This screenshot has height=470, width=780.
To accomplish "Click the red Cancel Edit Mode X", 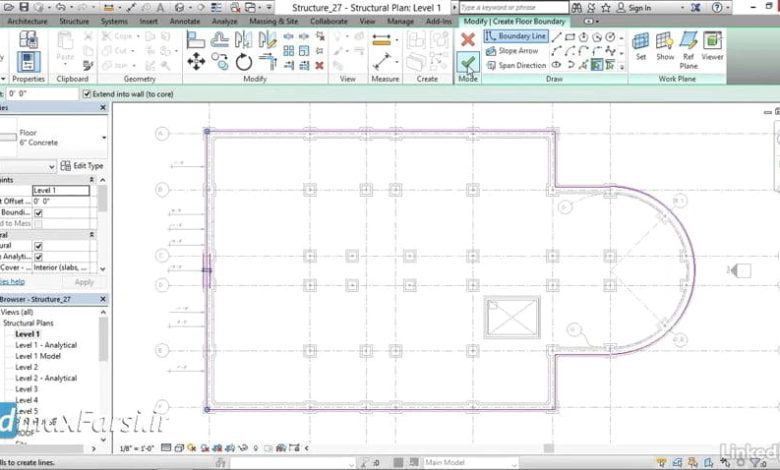I will (x=468, y=39).
